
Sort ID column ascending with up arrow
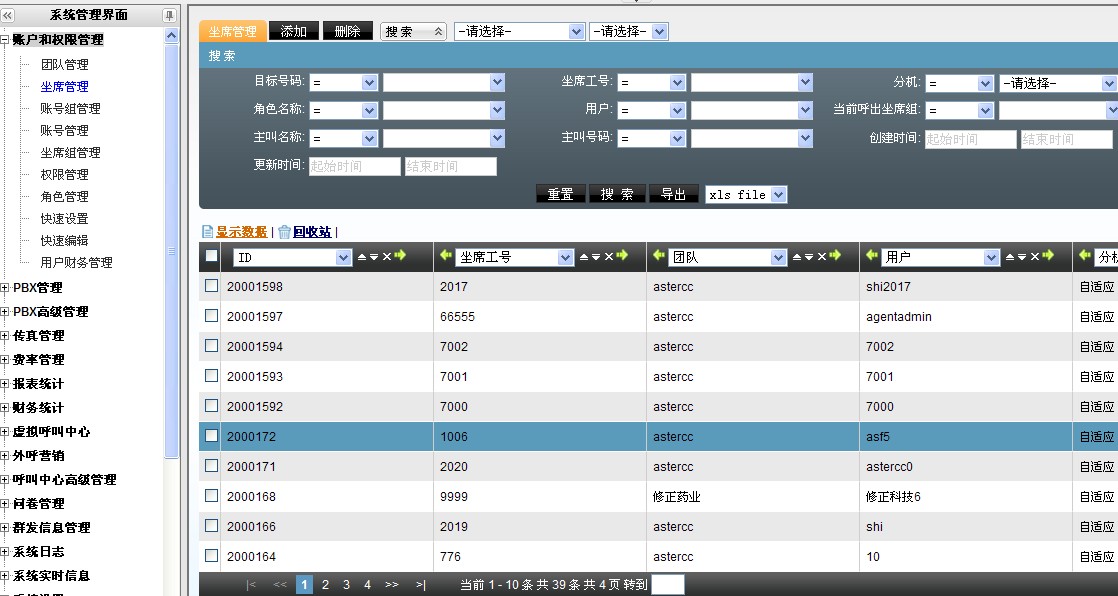(x=362, y=257)
